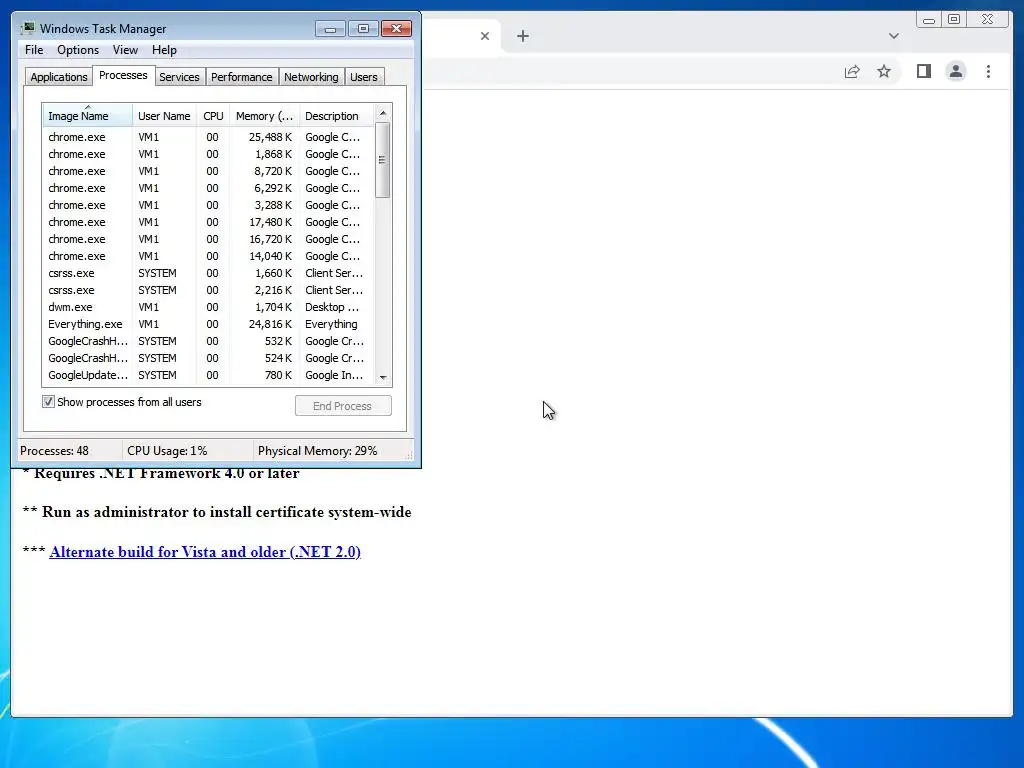Open Chrome profile avatar icon
Viewport: 1024px width, 768px height.
pyautogui.click(x=955, y=71)
